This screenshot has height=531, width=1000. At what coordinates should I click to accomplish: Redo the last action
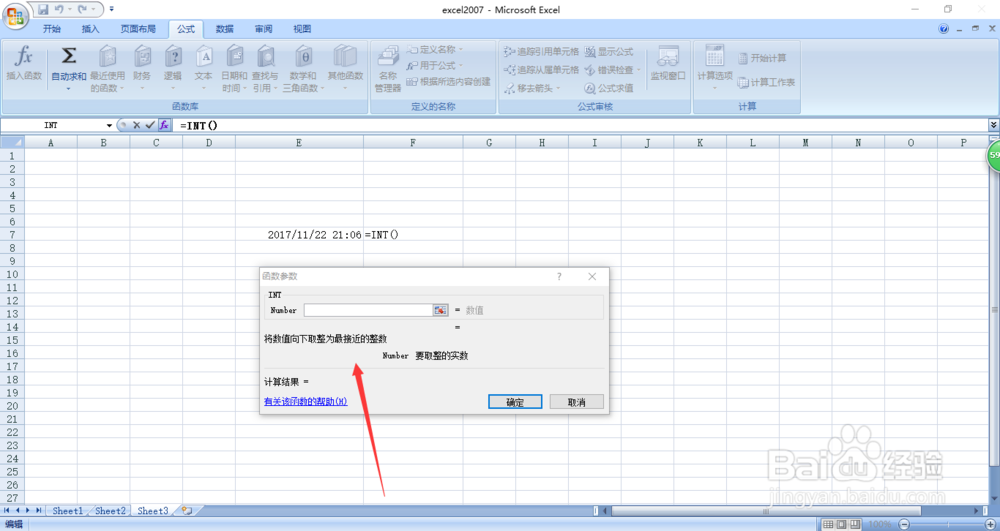82,10
